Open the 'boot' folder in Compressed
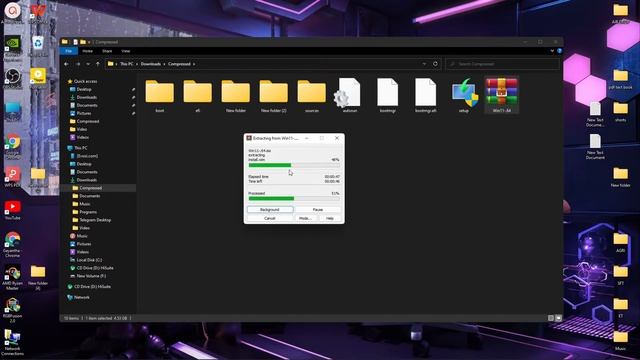Viewport: 640px width, 360px height. (160, 91)
